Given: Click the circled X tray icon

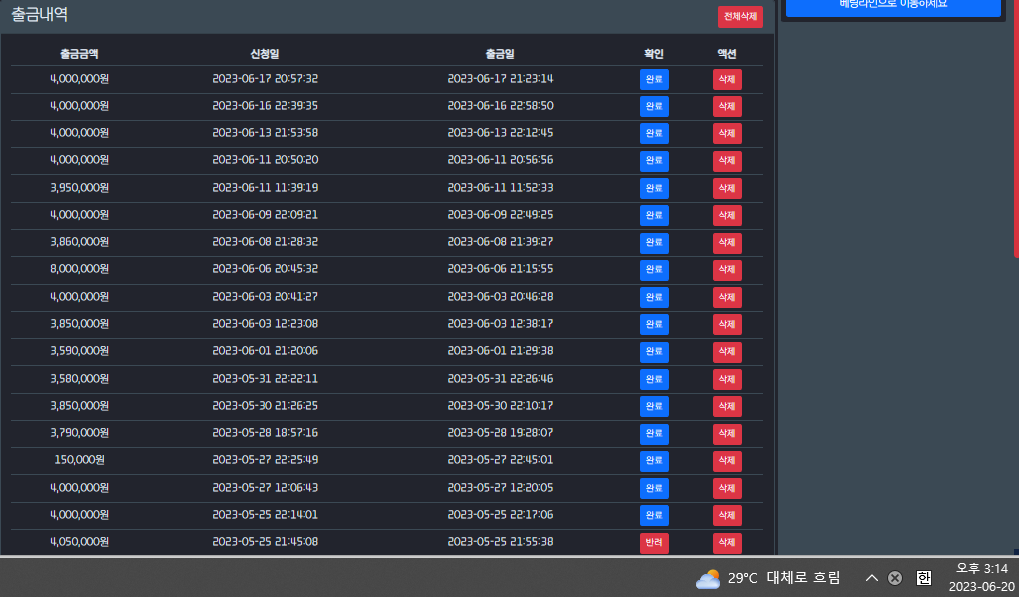Looking at the screenshot, I should (895, 578).
